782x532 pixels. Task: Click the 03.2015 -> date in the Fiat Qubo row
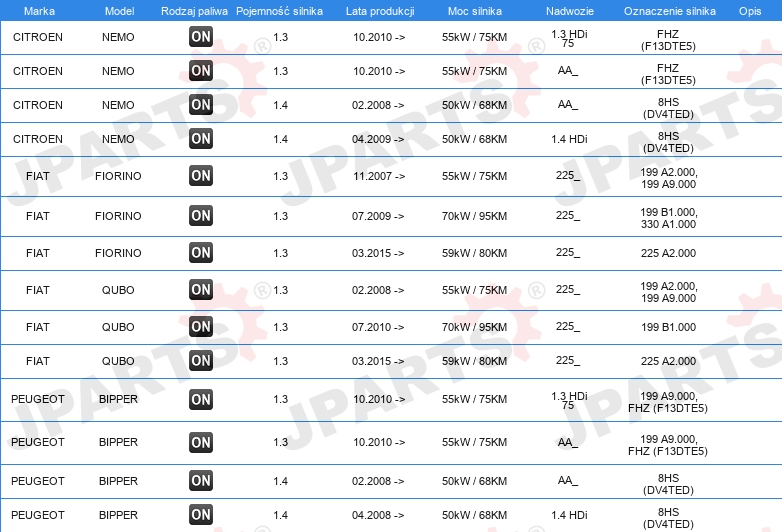pyautogui.click(x=378, y=361)
